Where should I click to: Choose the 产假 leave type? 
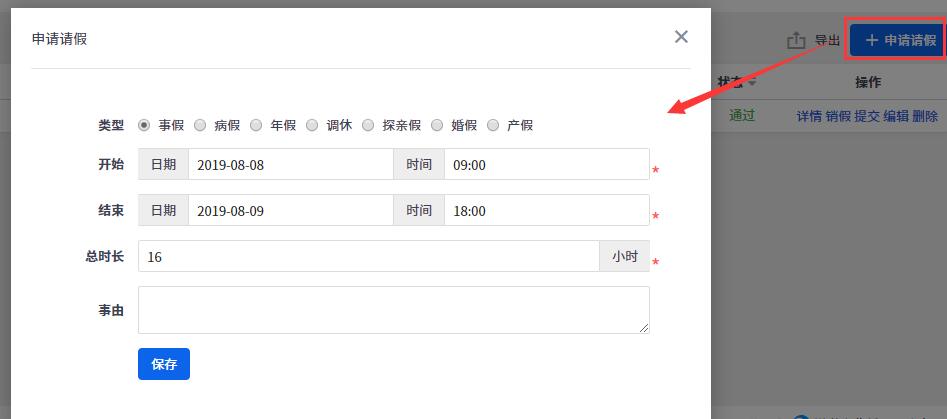pyautogui.click(x=493, y=126)
